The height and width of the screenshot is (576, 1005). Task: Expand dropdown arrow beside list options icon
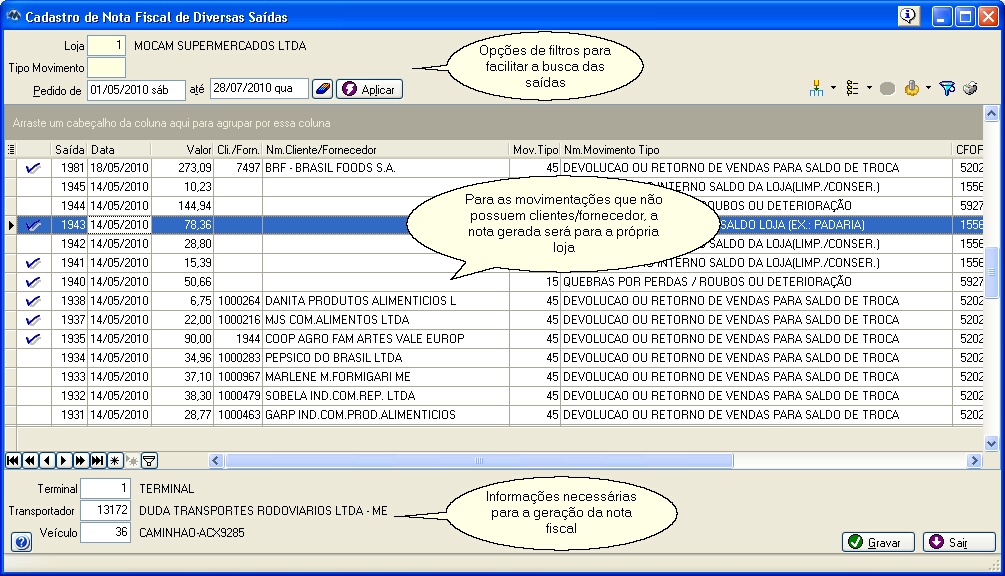868,88
